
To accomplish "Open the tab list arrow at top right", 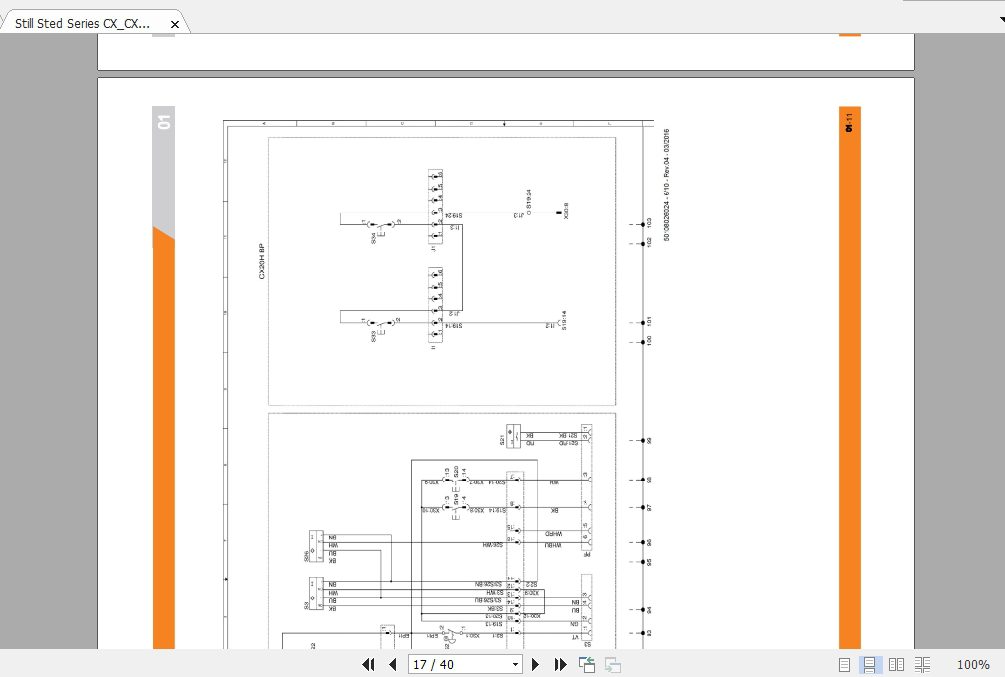I will 1001,20.
